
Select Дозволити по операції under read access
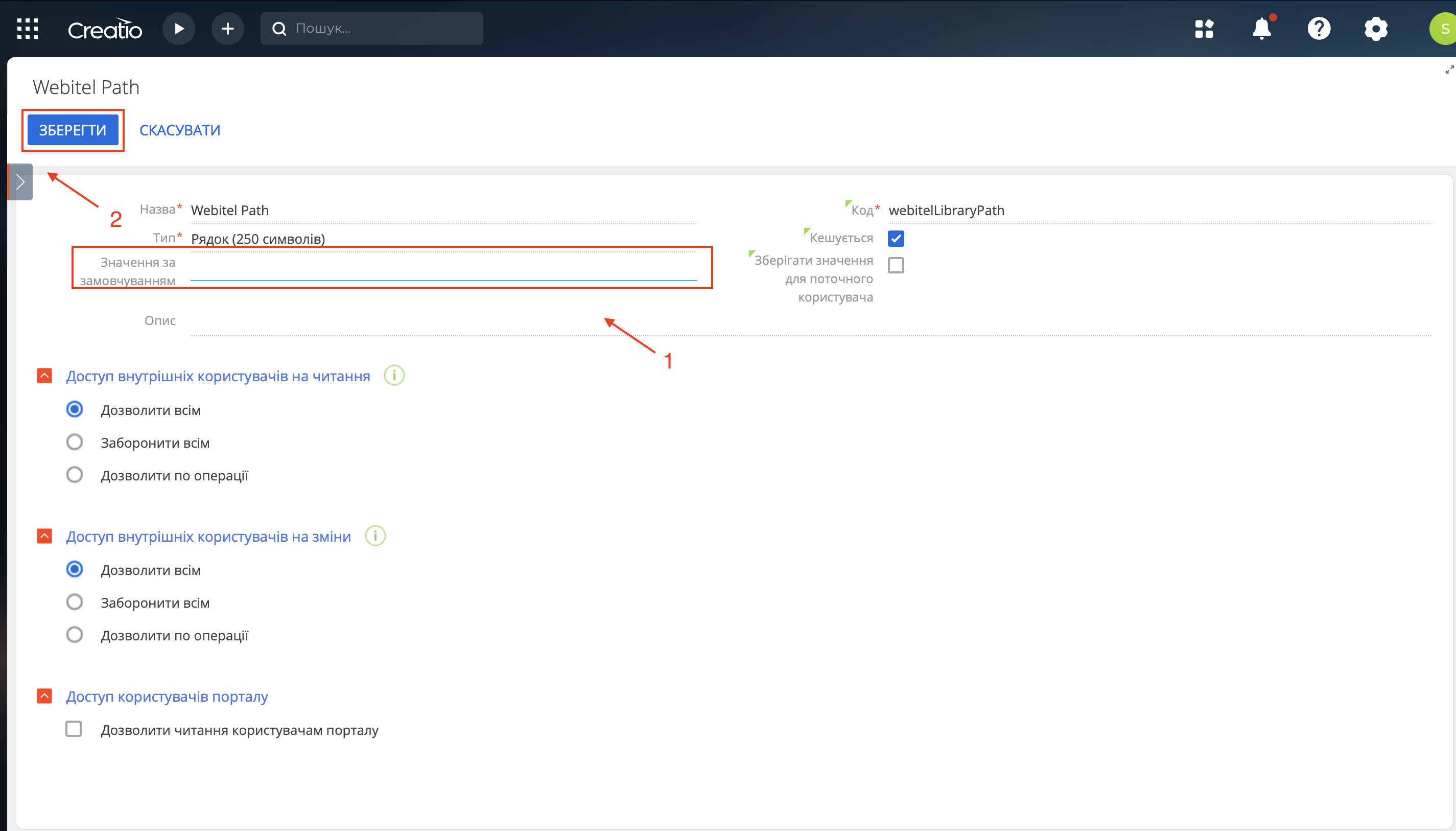click(x=74, y=475)
